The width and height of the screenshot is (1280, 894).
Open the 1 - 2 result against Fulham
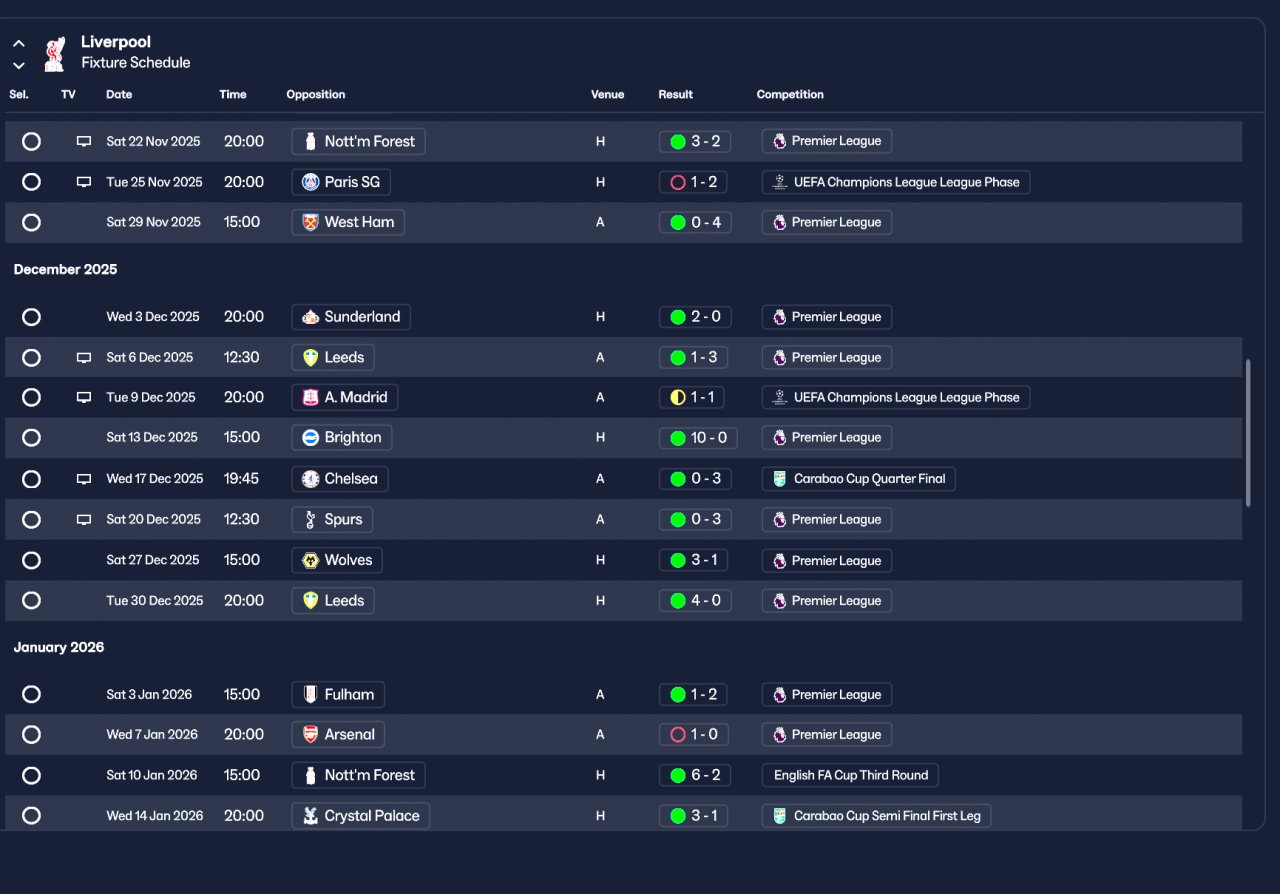(695, 694)
